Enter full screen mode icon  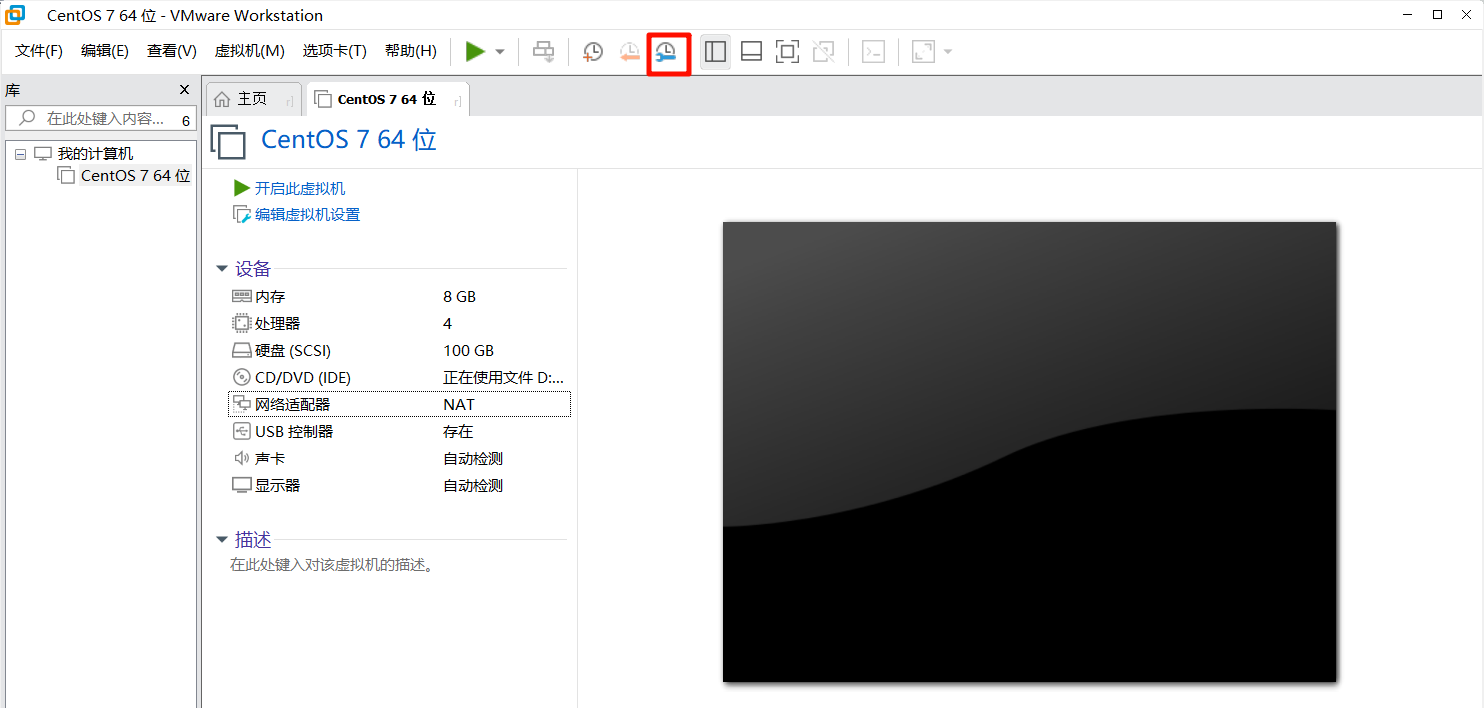[788, 52]
